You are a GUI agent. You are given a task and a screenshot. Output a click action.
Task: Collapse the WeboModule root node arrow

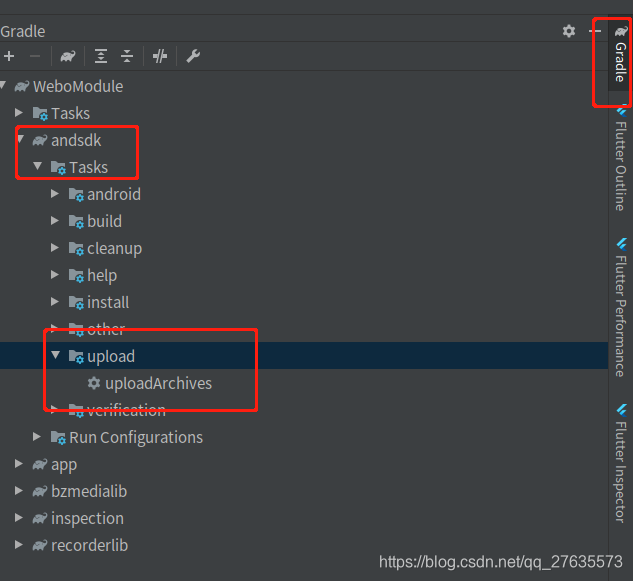[x=3, y=85]
